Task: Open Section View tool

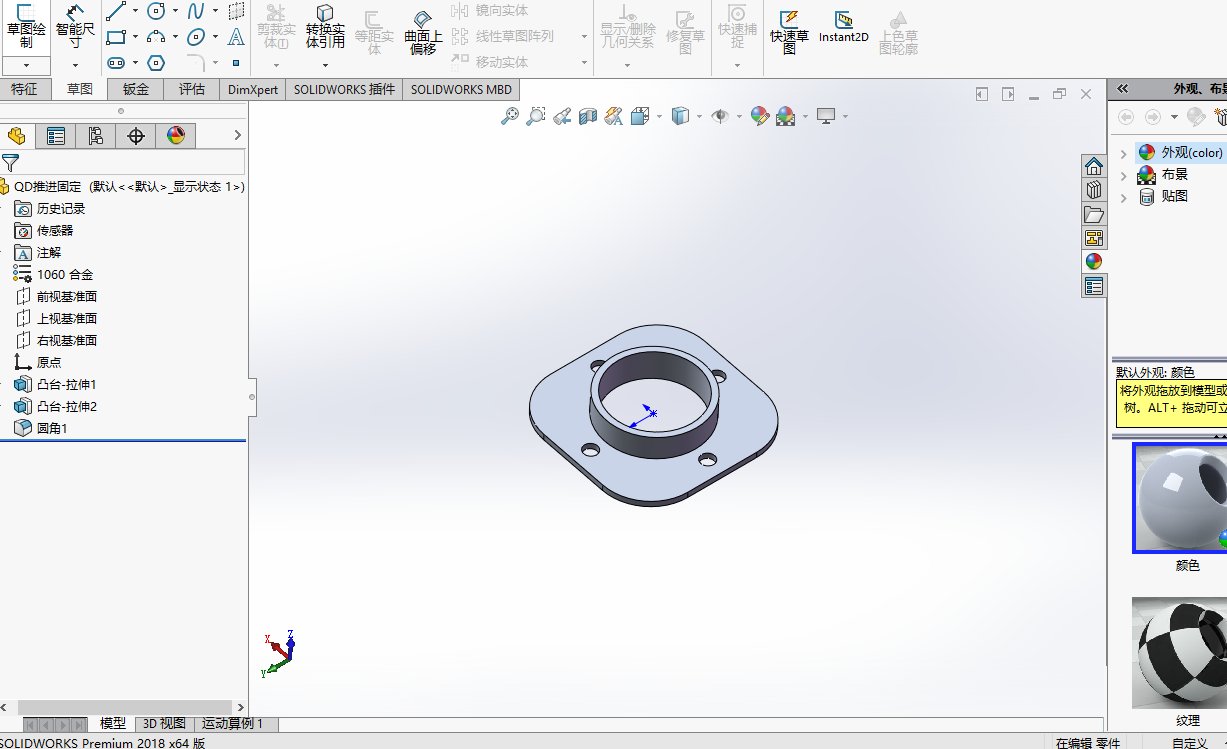Action: [588, 116]
